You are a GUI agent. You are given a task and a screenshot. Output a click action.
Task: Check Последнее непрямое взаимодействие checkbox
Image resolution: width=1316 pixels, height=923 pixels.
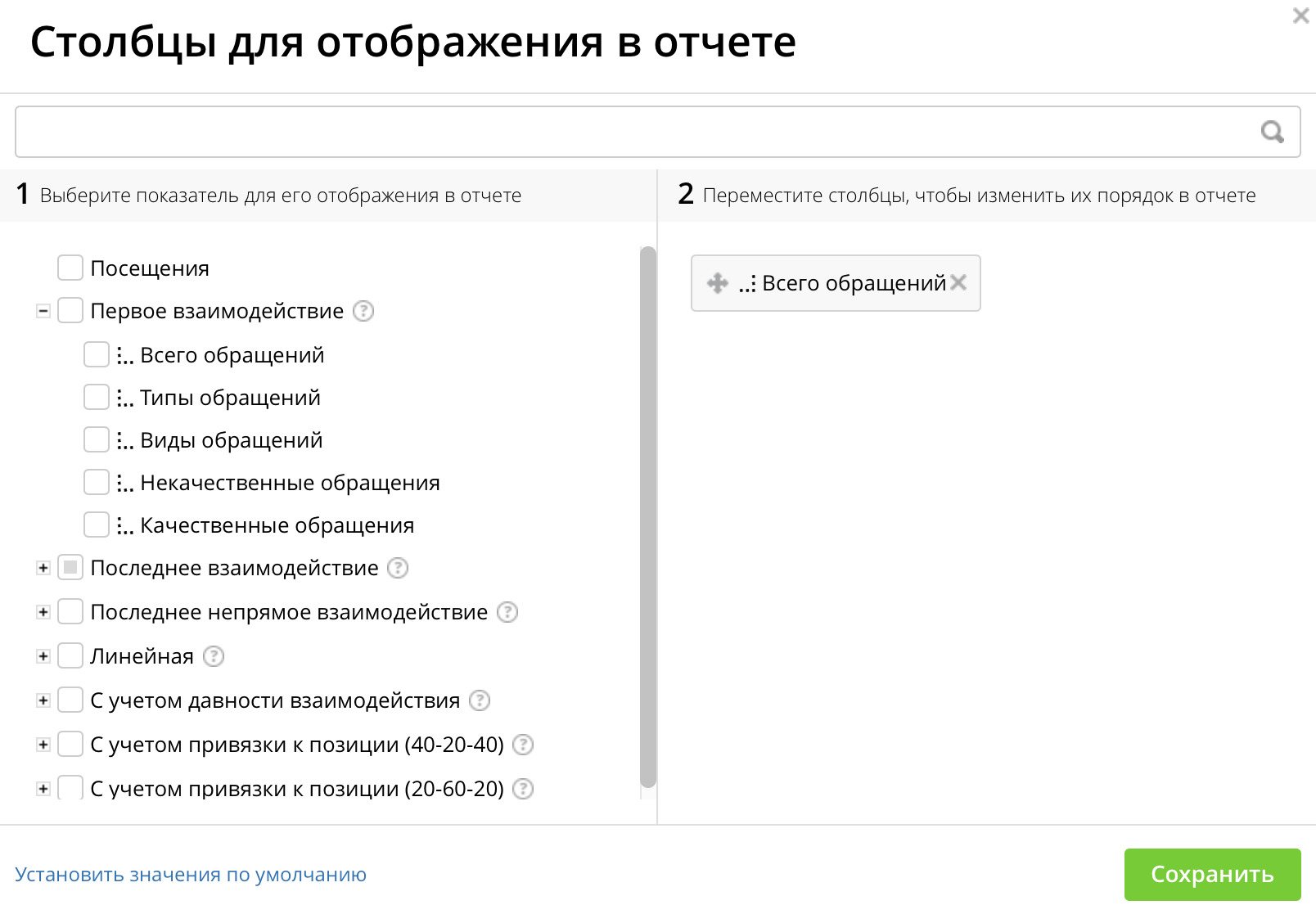coord(70,611)
